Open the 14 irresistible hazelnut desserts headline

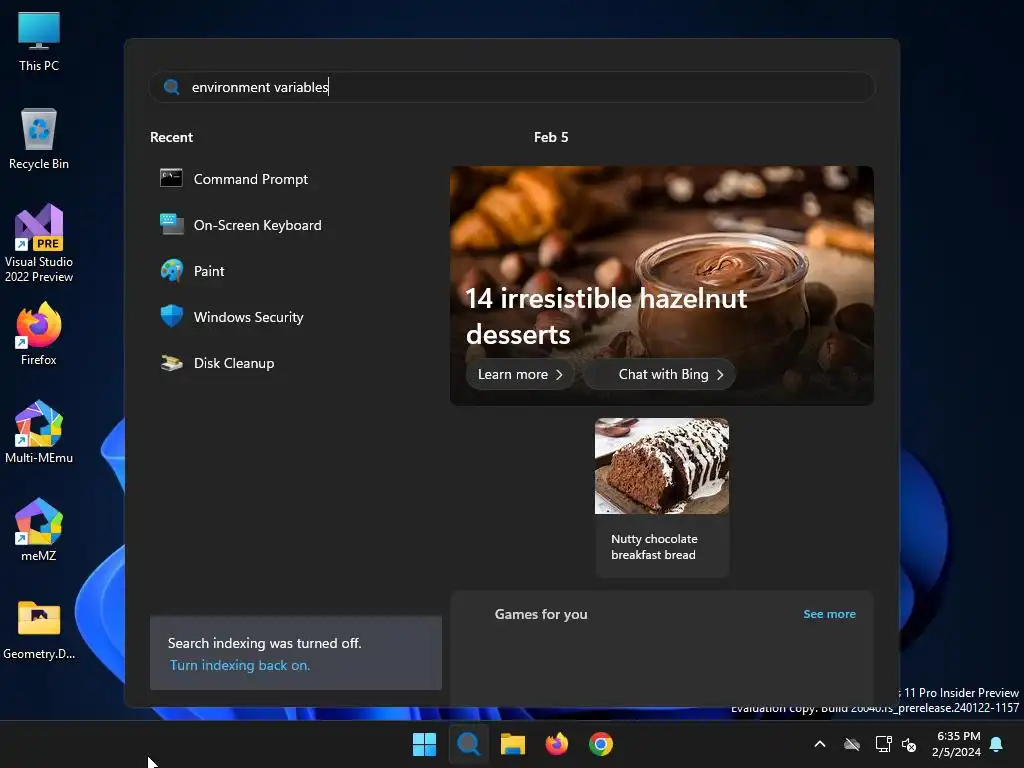(605, 316)
